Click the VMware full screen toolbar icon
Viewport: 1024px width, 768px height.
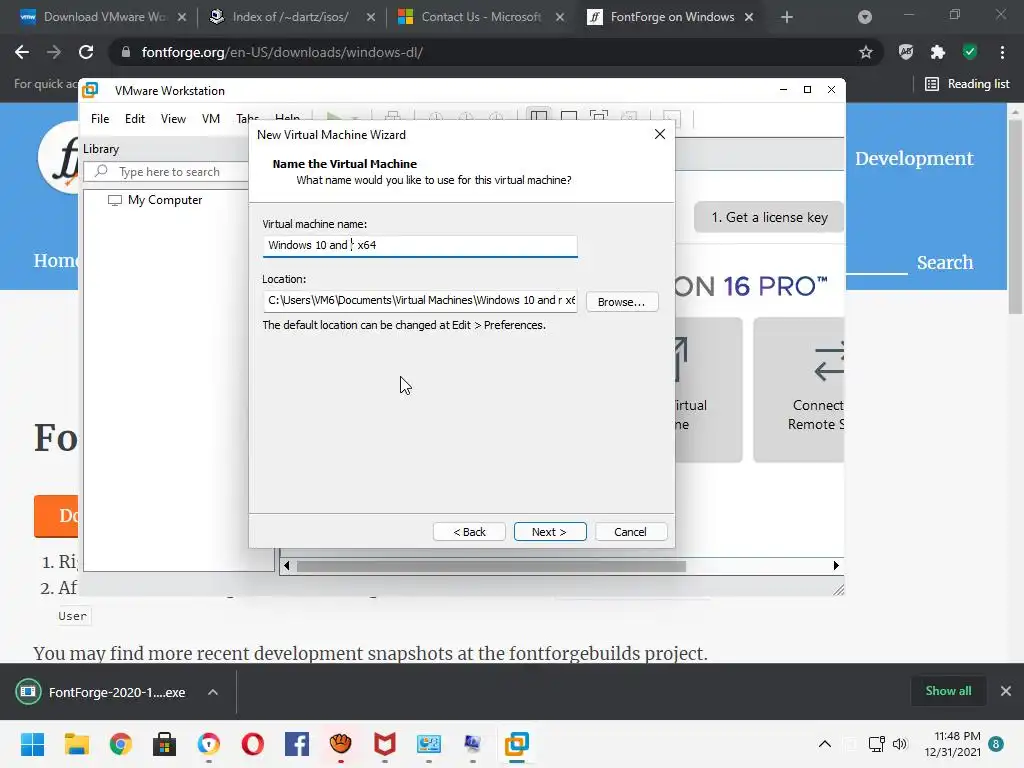[599, 117]
